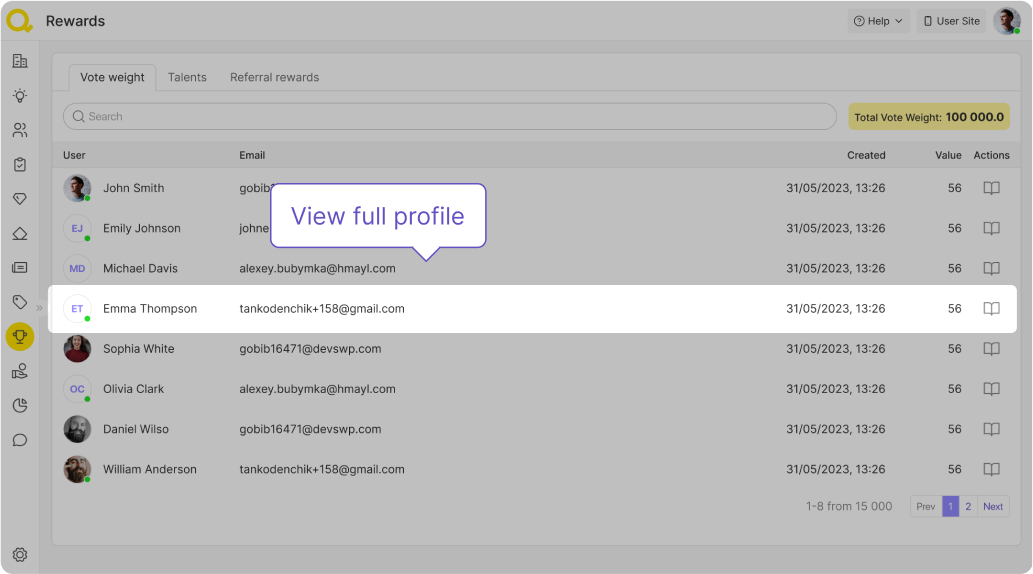Click the price tag sidebar icon
Viewport: 1033px width, 574px height.
(x=20, y=302)
